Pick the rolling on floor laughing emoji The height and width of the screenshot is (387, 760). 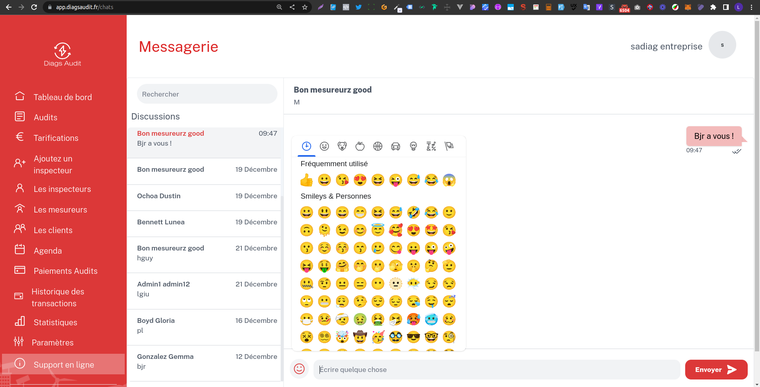[x=413, y=212]
